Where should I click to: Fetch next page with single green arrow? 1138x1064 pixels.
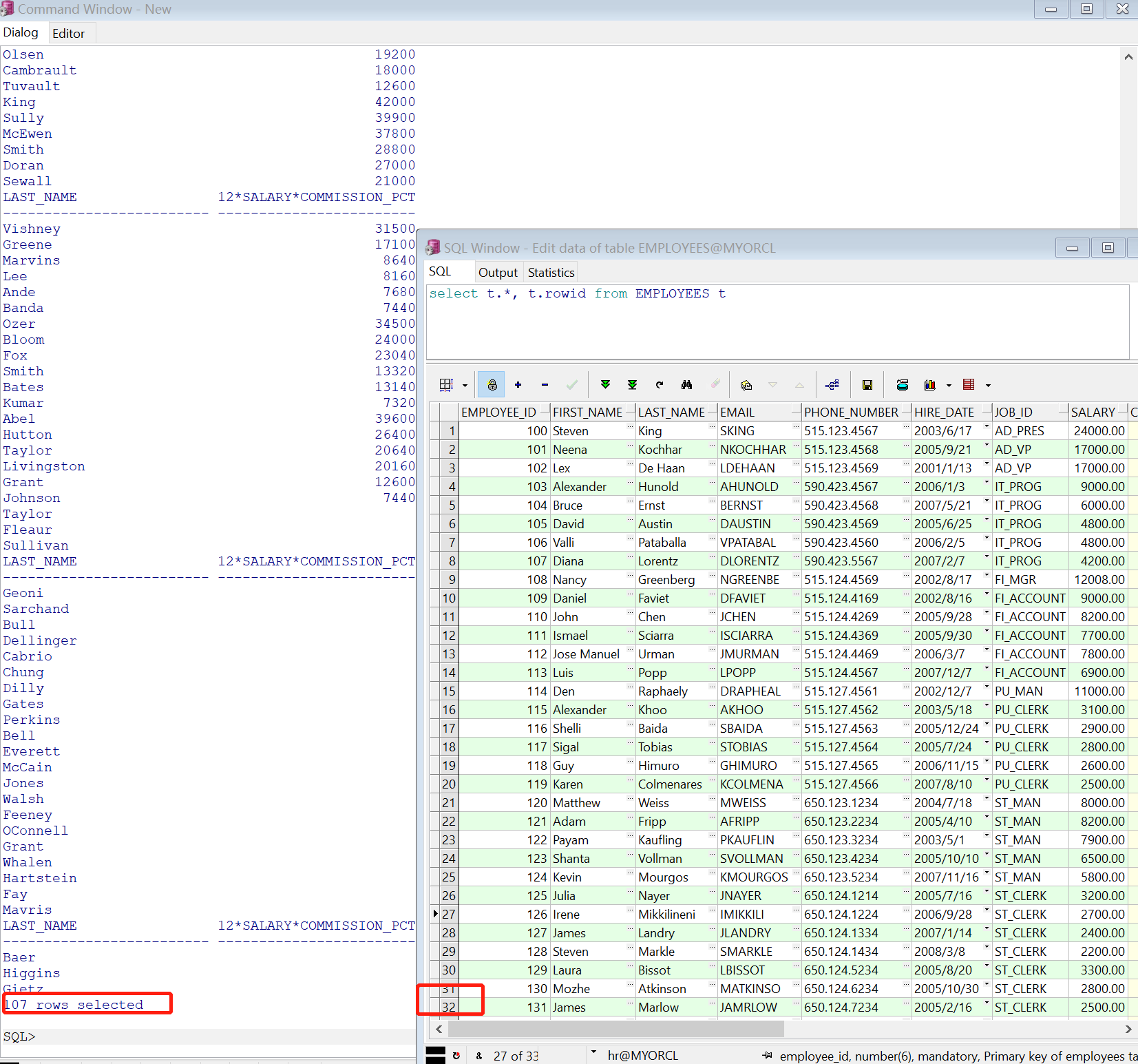coord(605,385)
